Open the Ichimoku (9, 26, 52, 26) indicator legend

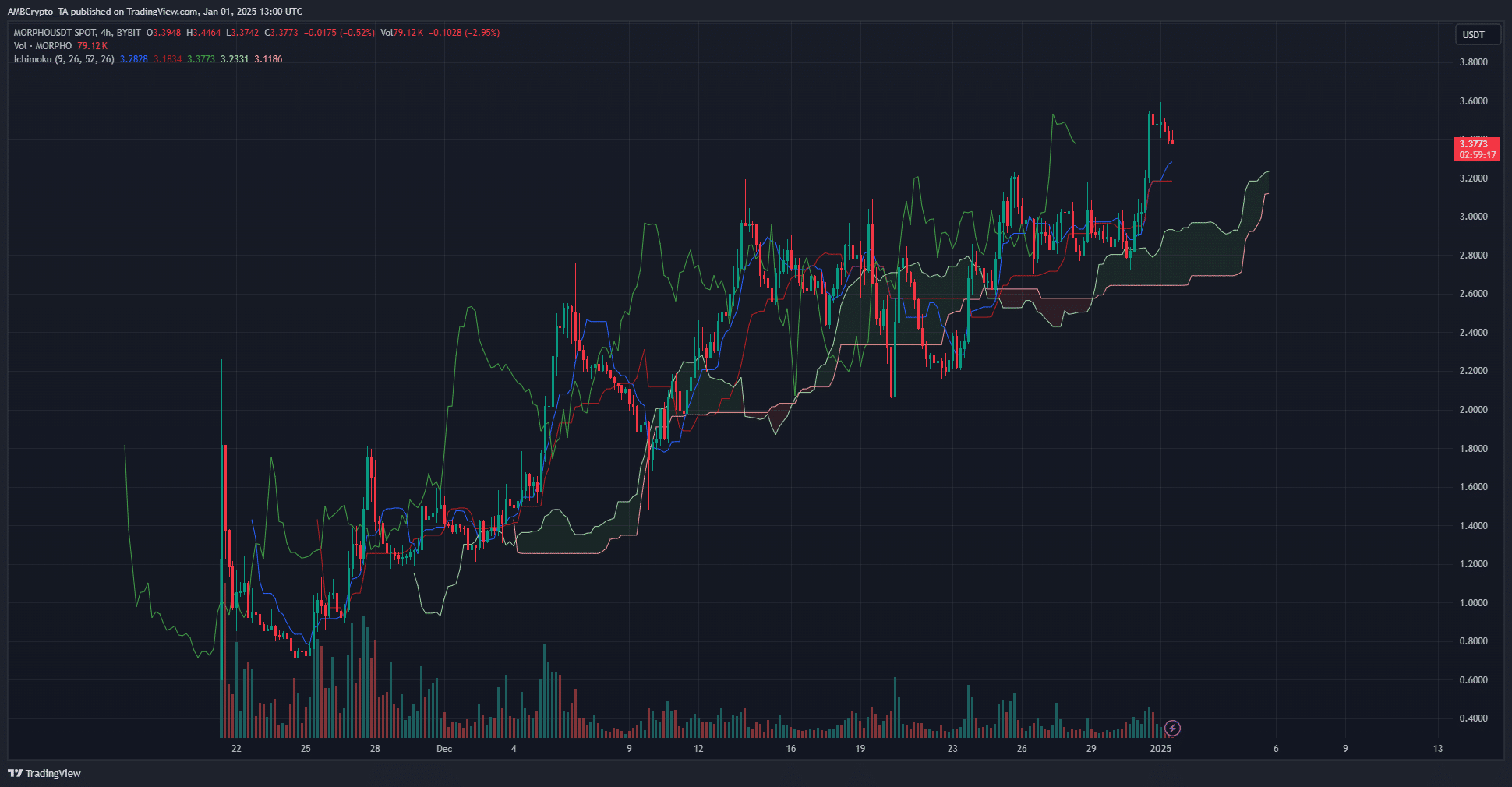pos(64,59)
